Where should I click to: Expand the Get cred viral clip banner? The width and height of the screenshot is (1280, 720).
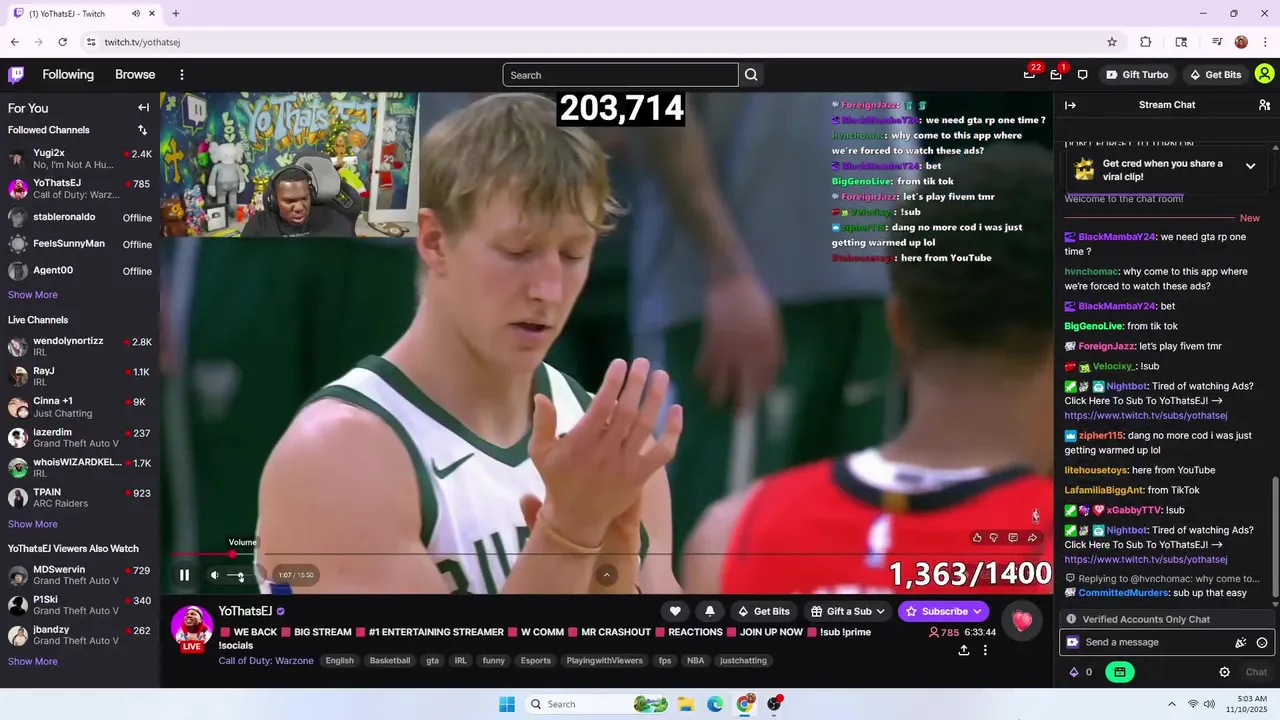(x=1250, y=166)
